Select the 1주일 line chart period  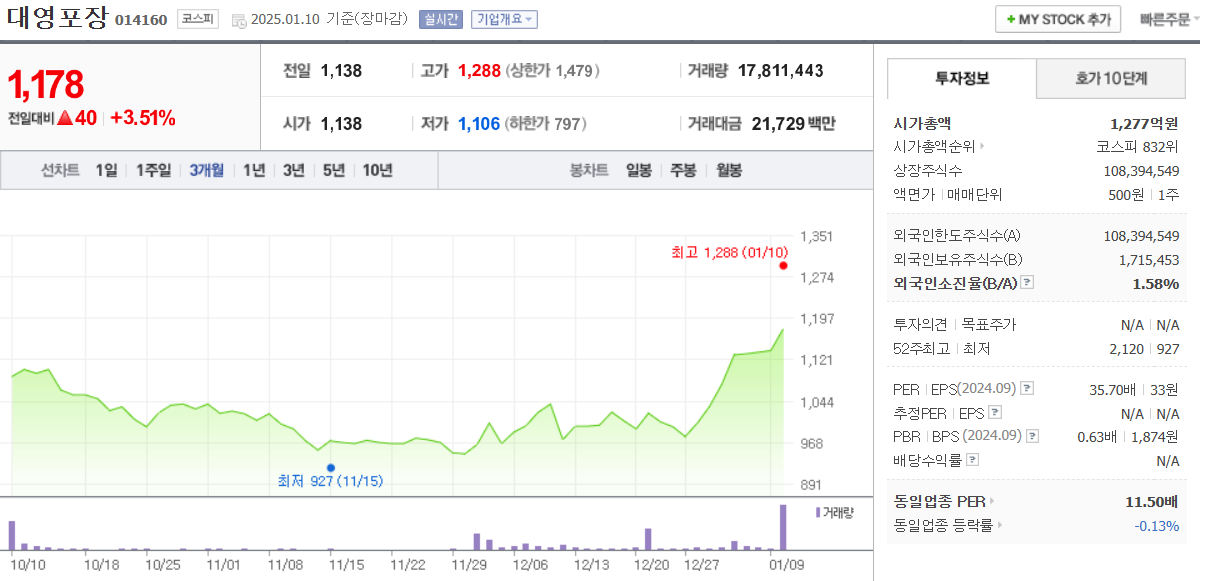point(153,170)
